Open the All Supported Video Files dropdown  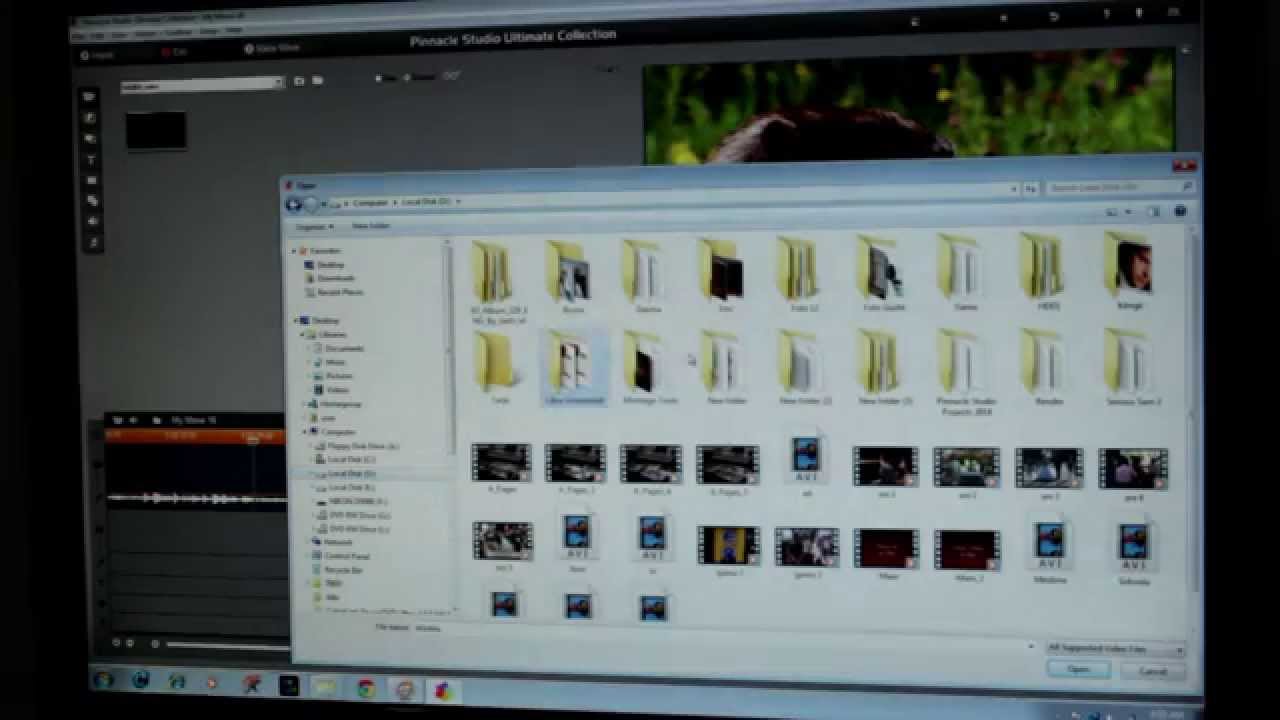(1115, 649)
